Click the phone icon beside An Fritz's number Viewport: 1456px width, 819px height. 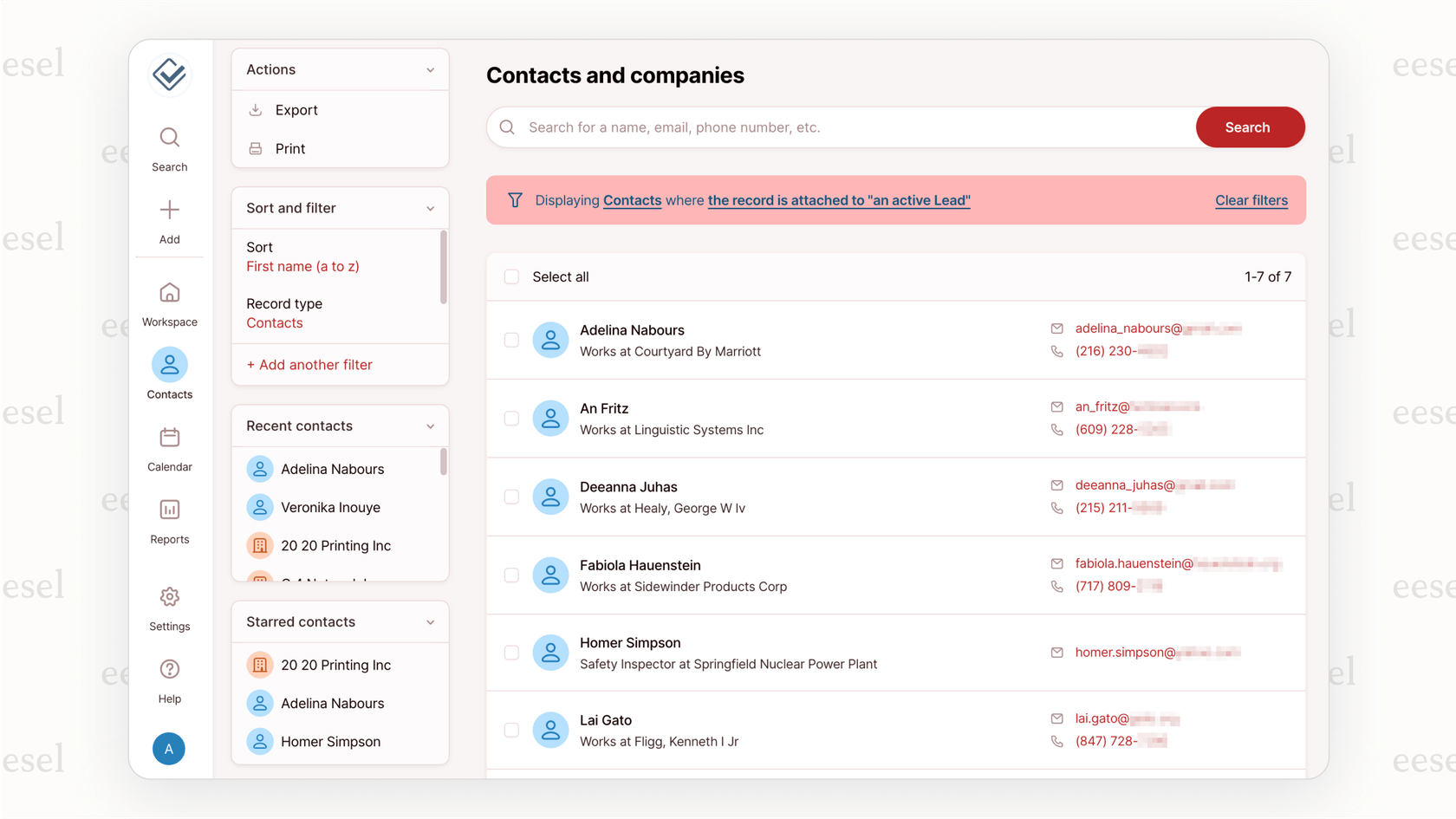[x=1056, y=429]
